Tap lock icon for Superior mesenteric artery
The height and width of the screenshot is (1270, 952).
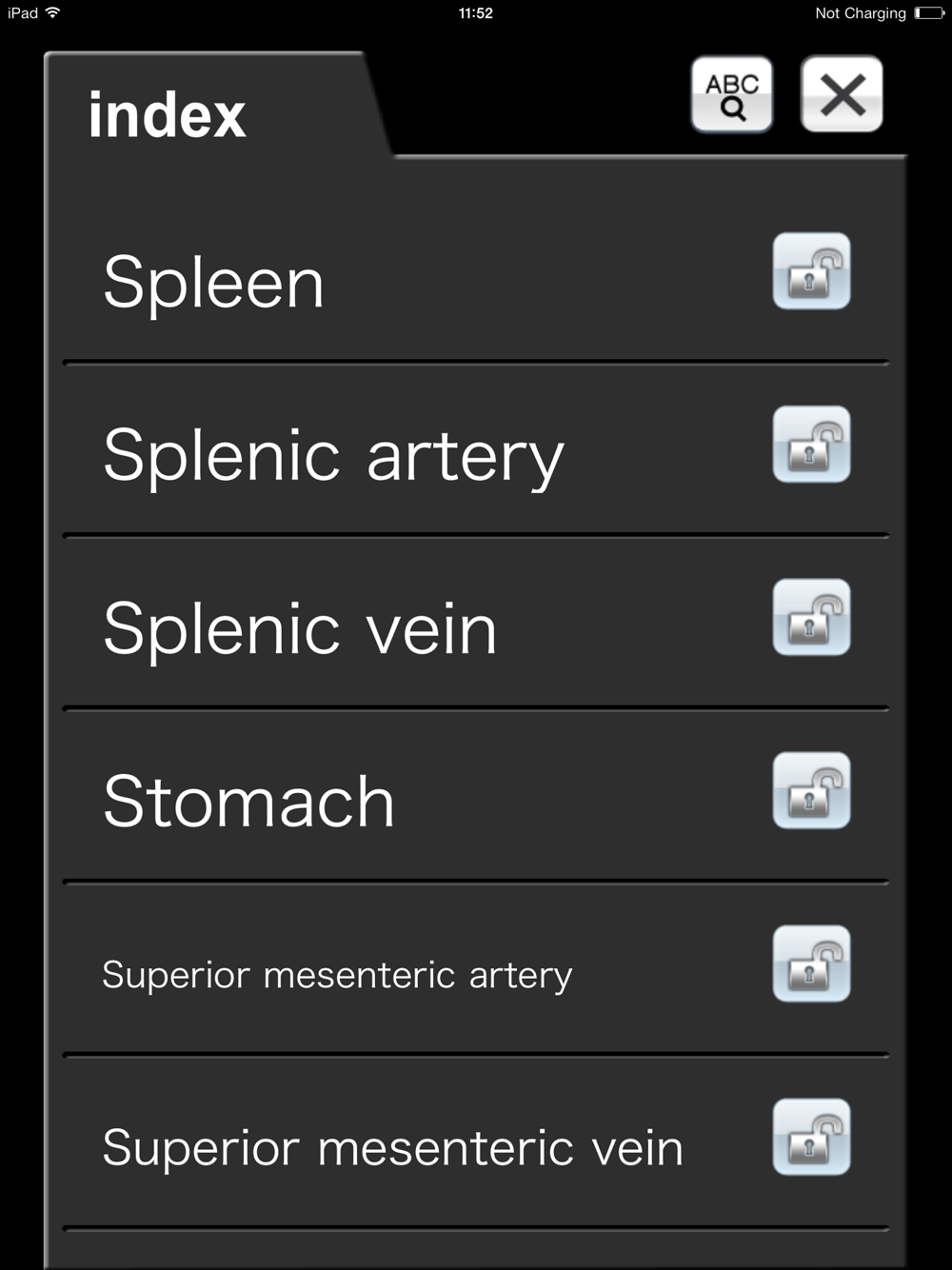pyautogui.click(x=811, y=964)
